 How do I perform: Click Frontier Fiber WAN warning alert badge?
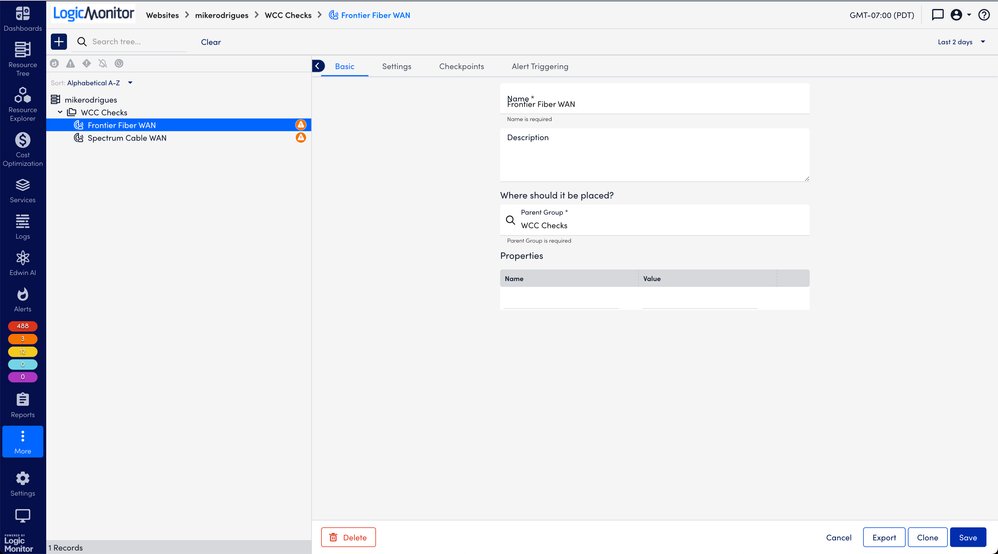point(300,125)
